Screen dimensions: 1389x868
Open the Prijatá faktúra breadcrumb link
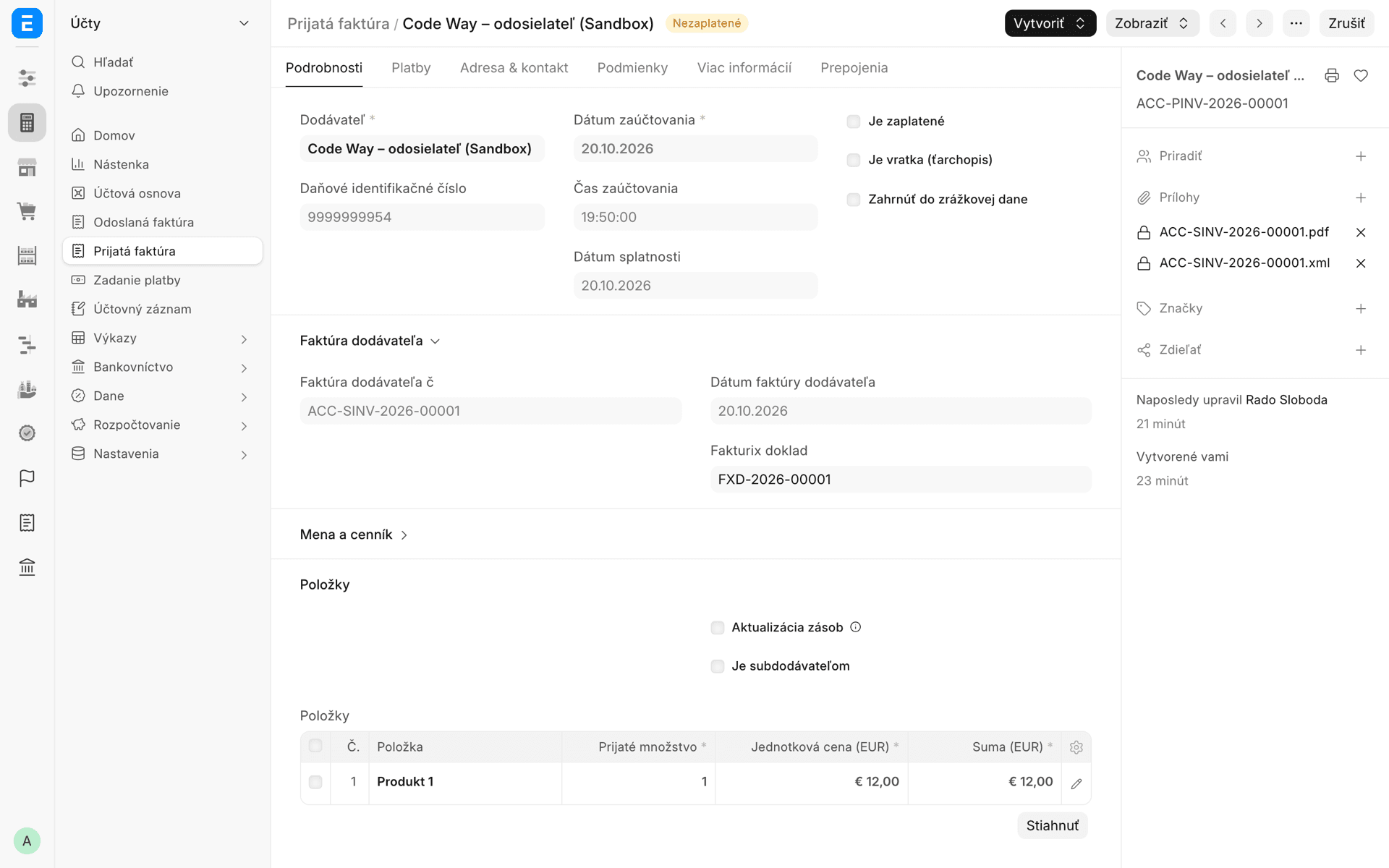click(338, 24)
